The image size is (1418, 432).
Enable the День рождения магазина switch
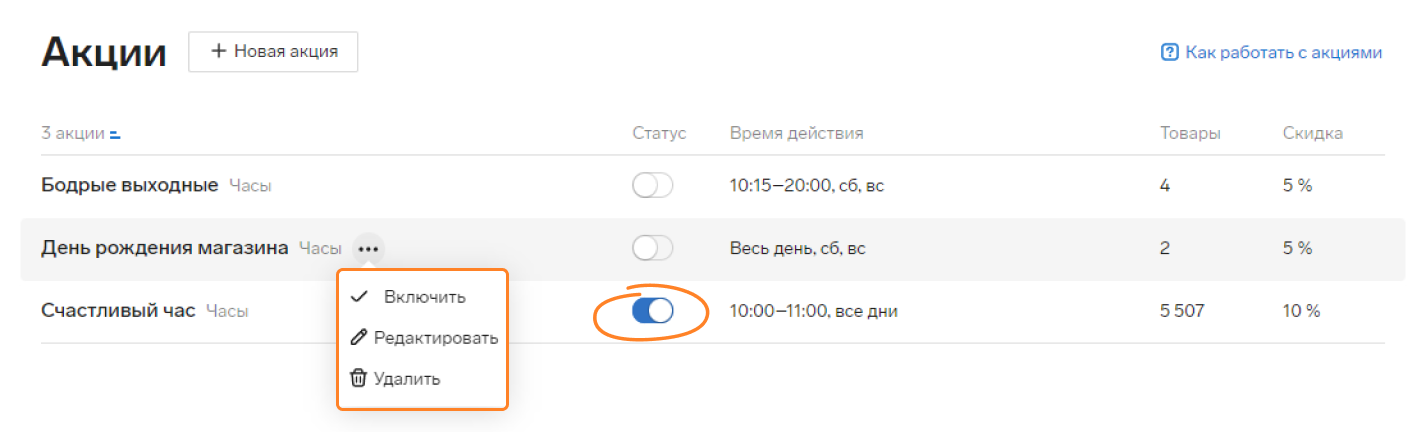[653, 248]
